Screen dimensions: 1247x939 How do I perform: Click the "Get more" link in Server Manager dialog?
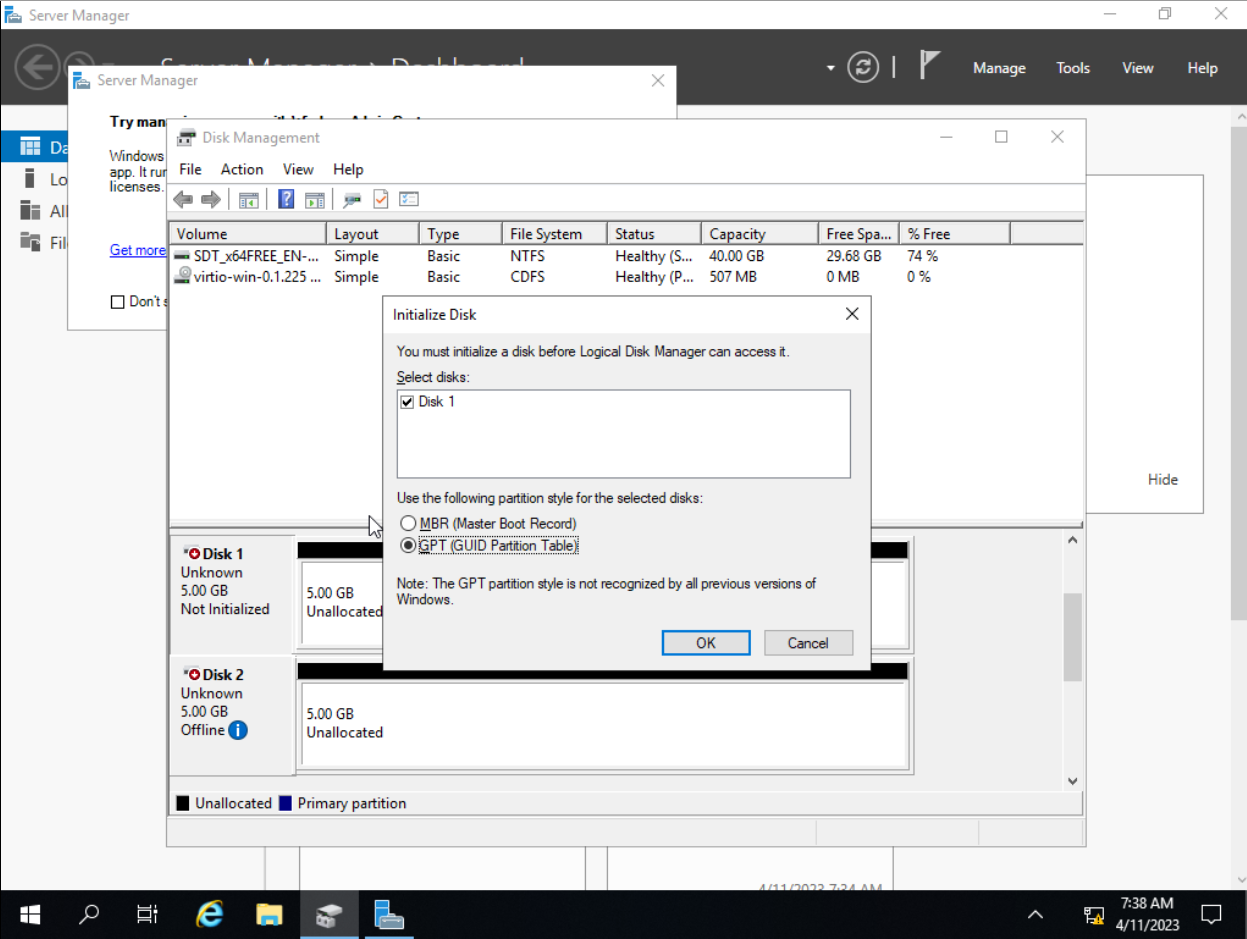(x=138, y=250)
